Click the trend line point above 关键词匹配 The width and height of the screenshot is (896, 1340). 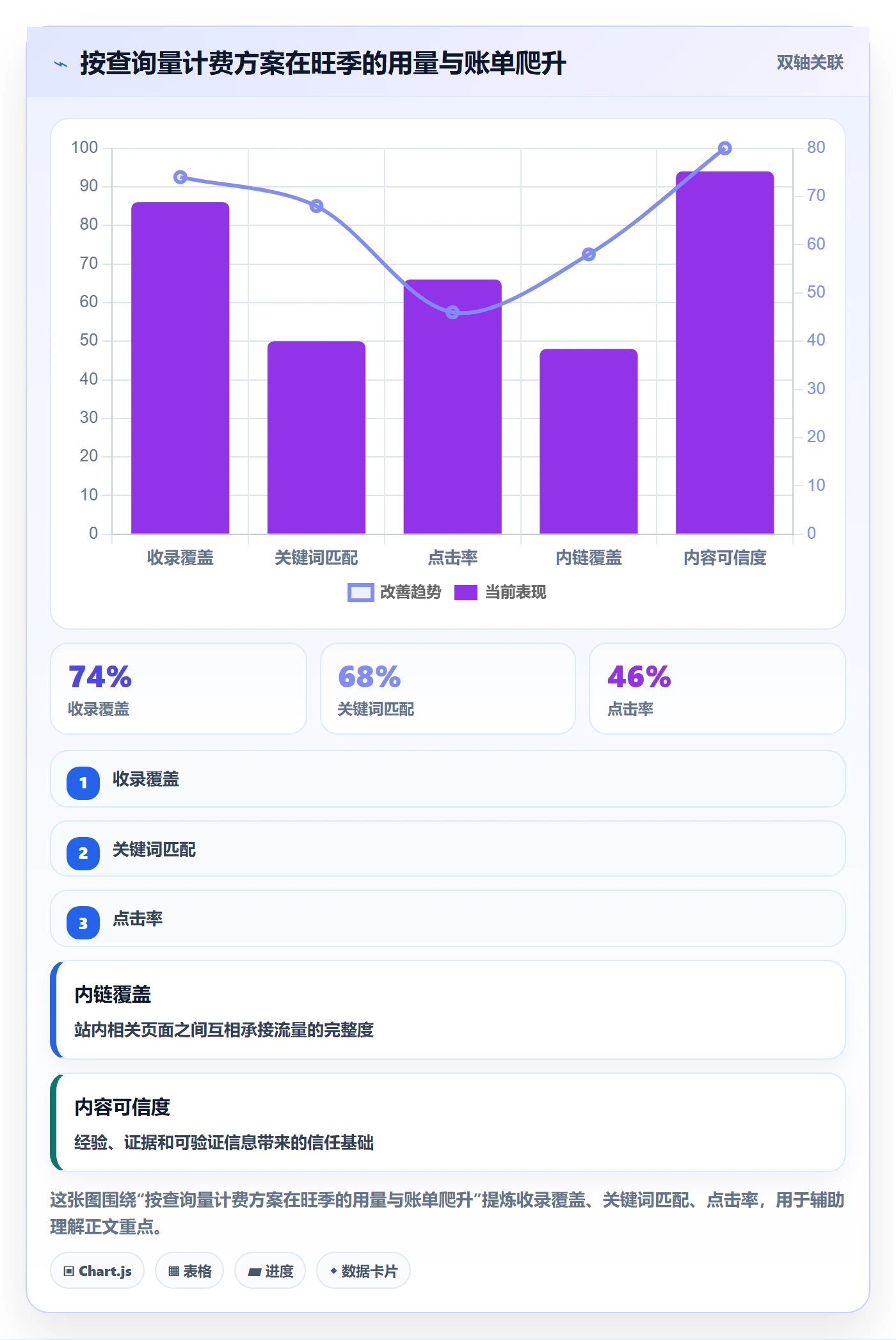tap(316, 206)
